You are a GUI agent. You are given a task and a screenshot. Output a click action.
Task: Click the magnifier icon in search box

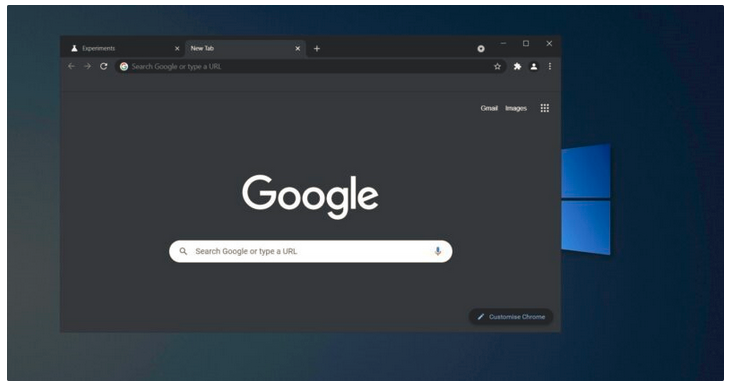[183, 251]
